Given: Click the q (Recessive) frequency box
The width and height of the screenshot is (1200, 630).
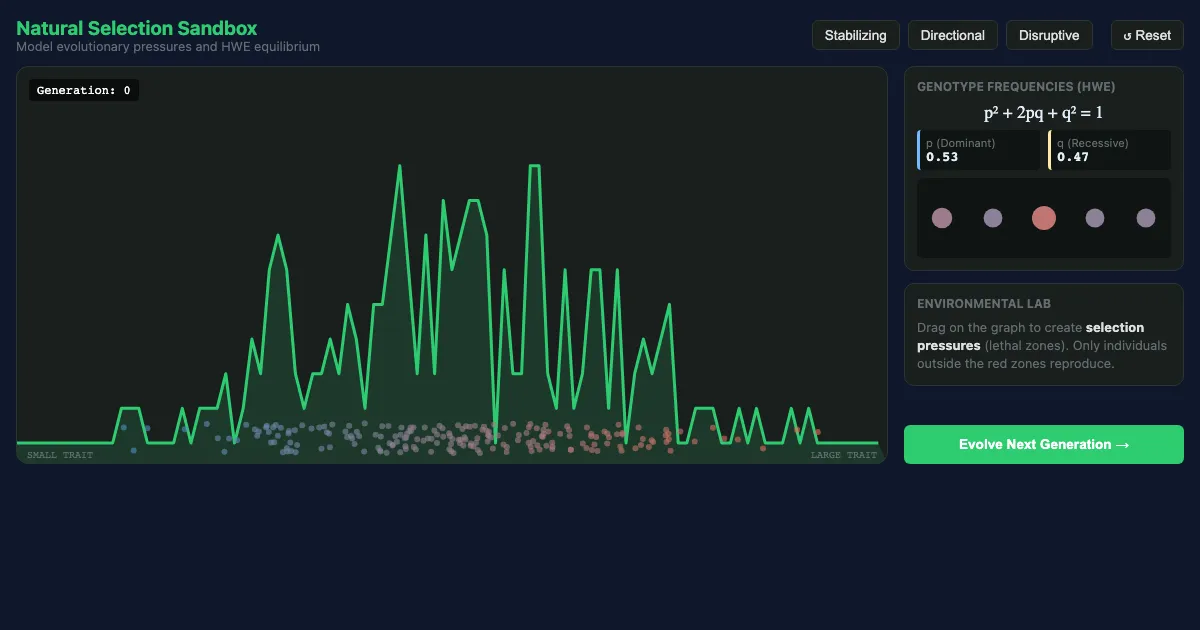Looking at the screenshot, I should coord(1109,150).
